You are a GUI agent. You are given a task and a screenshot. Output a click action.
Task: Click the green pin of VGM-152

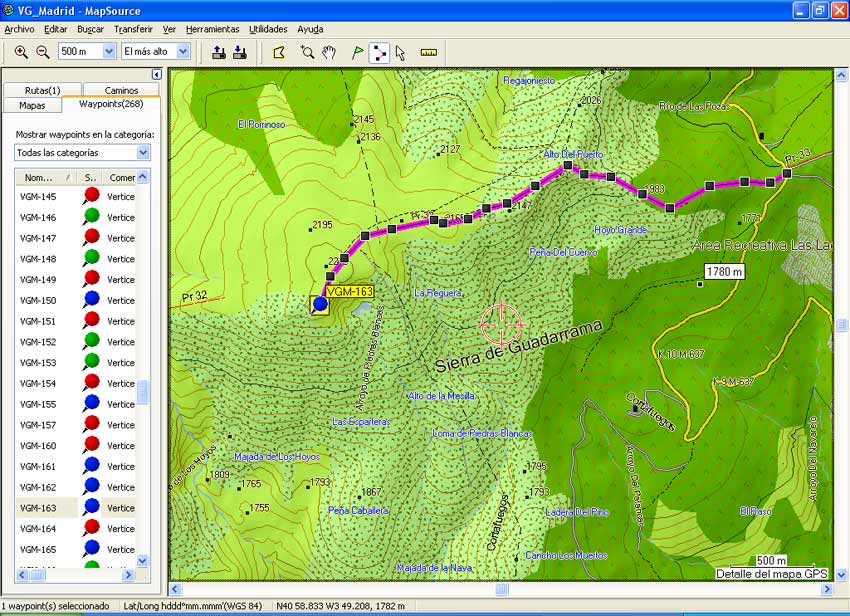(92, 341)
